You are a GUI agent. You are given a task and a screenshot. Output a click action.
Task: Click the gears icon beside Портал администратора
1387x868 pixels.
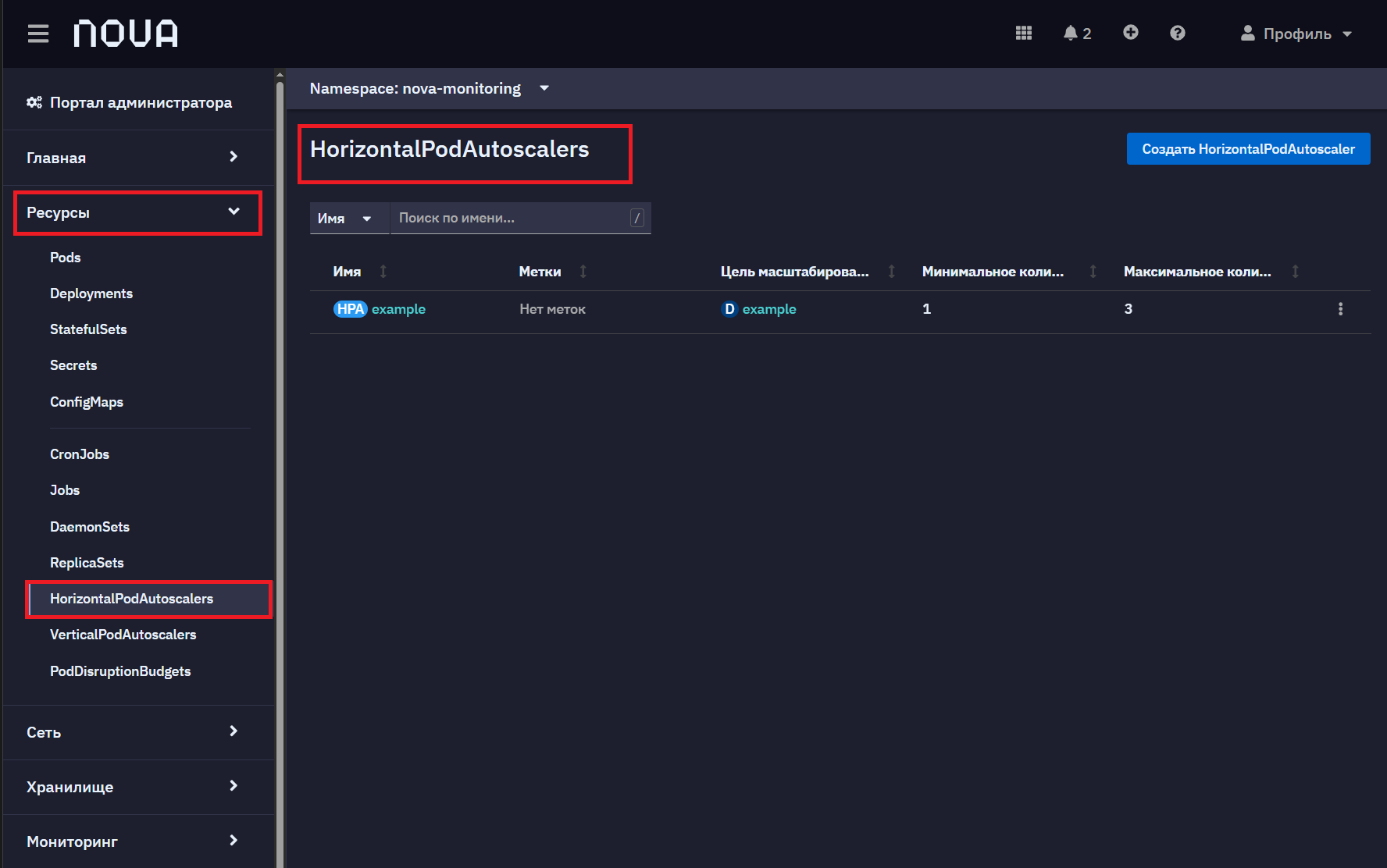click(34, 102)
